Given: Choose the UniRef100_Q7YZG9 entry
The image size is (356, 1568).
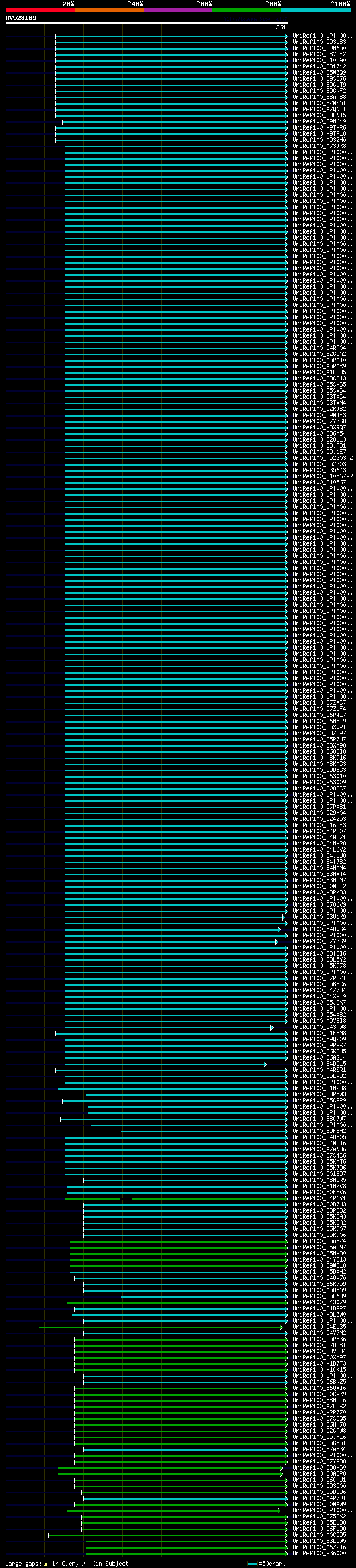Looking at the screenshot, I should (319, 942).
